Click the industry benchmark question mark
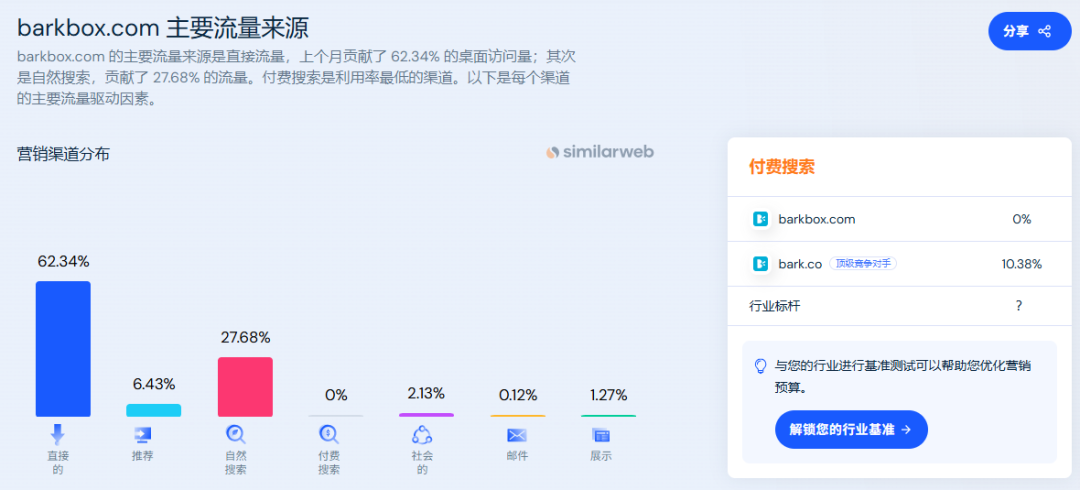This screenshot has height=490, width=1080. coord(1019,306)
